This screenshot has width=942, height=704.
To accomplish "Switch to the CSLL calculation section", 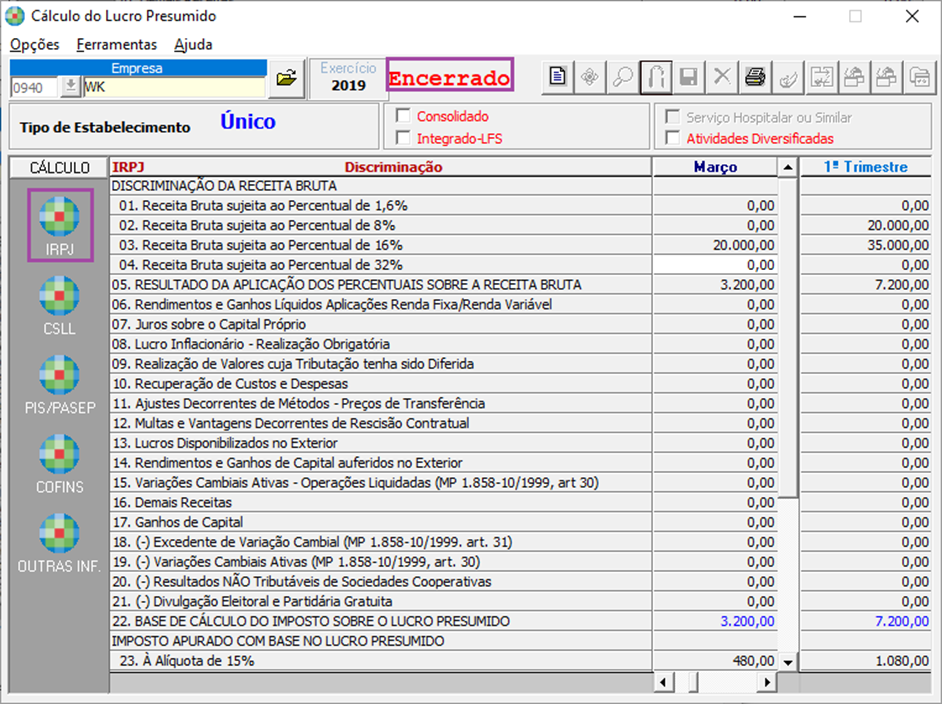I will (59, 305).
